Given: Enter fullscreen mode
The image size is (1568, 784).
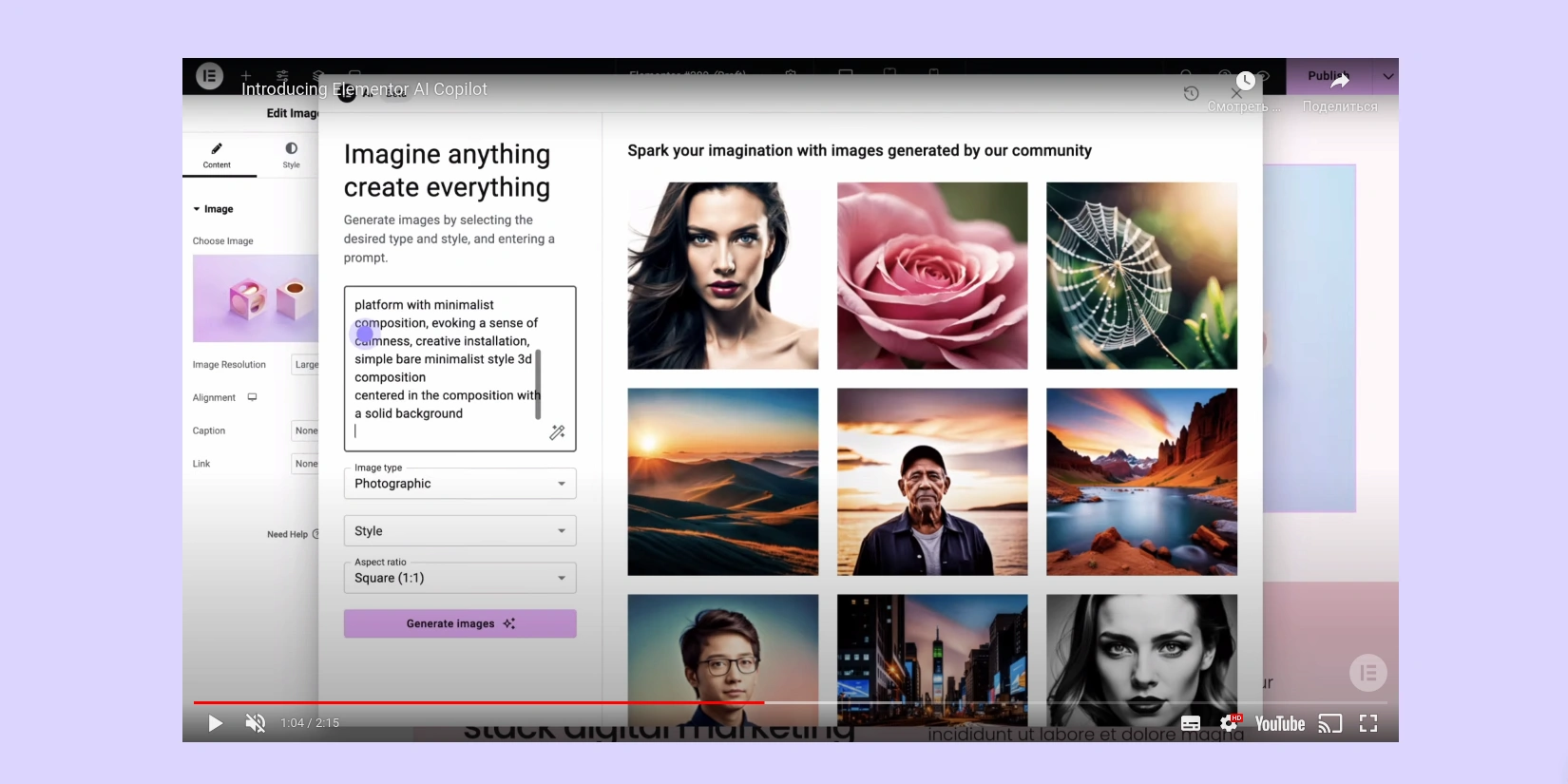Looking at the screenshot, I should click(x=1368, y=724).
